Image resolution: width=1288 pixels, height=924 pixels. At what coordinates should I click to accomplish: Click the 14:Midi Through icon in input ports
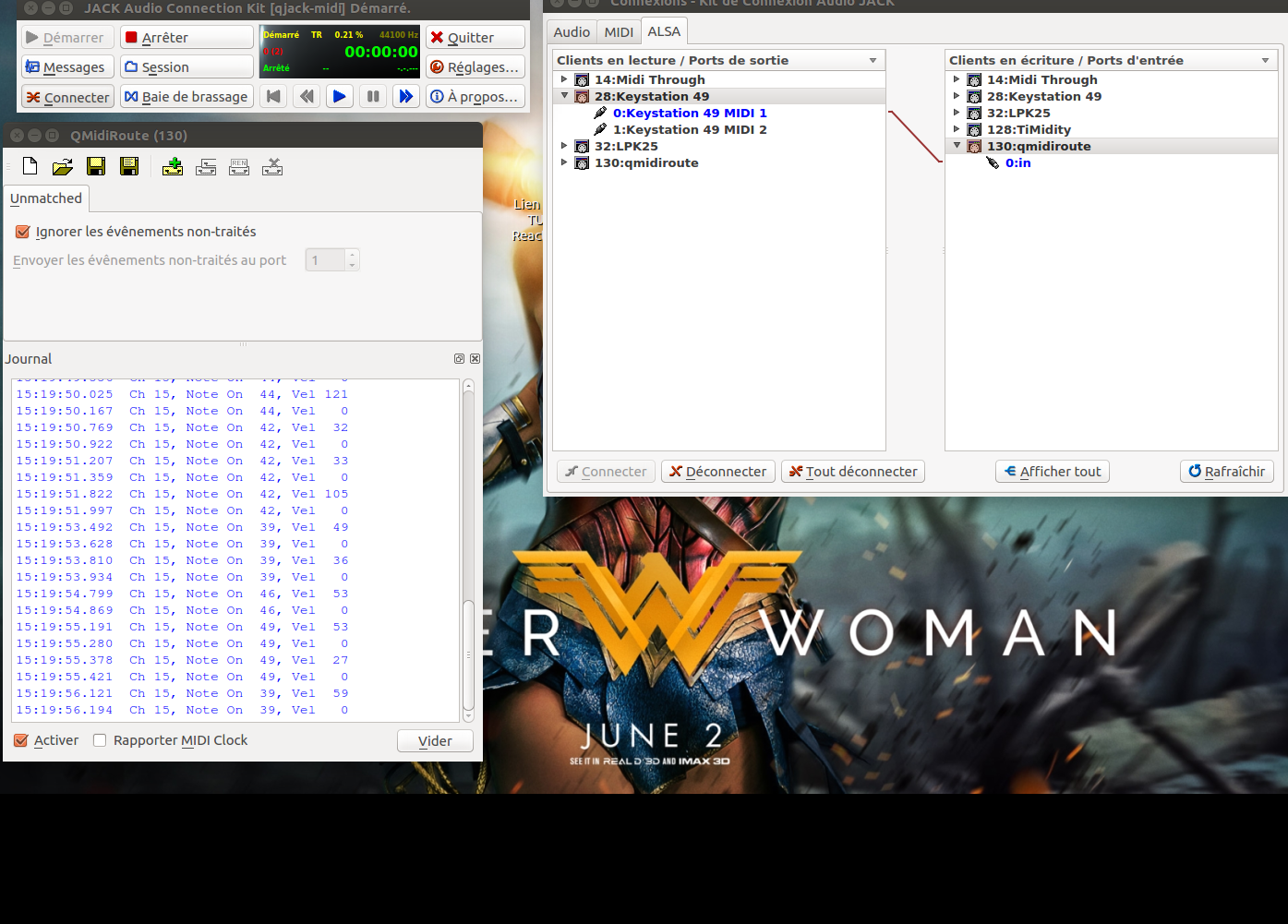pos(974,80)
